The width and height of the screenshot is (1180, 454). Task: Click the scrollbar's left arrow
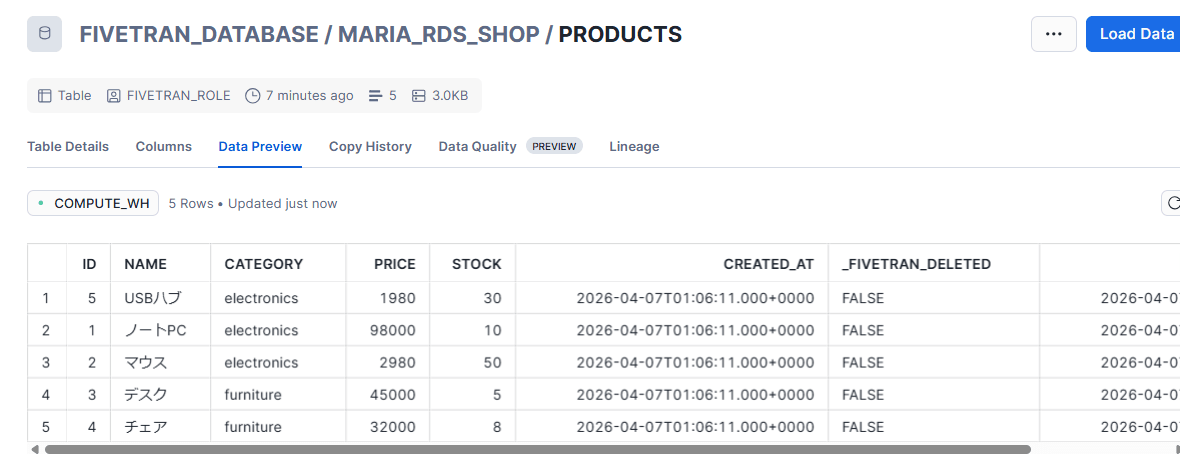pos(35,449)
